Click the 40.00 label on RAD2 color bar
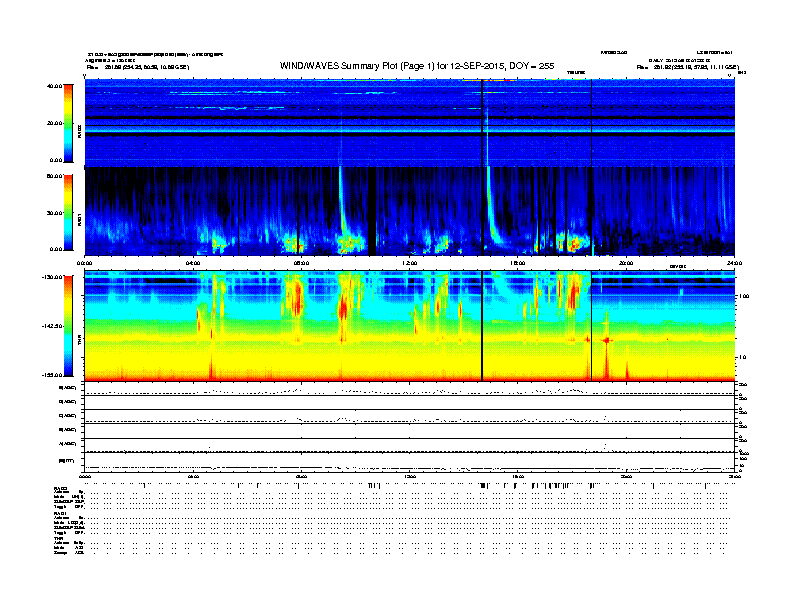The height and width of the screenshot is (612, 792). [x=54, y=86]
